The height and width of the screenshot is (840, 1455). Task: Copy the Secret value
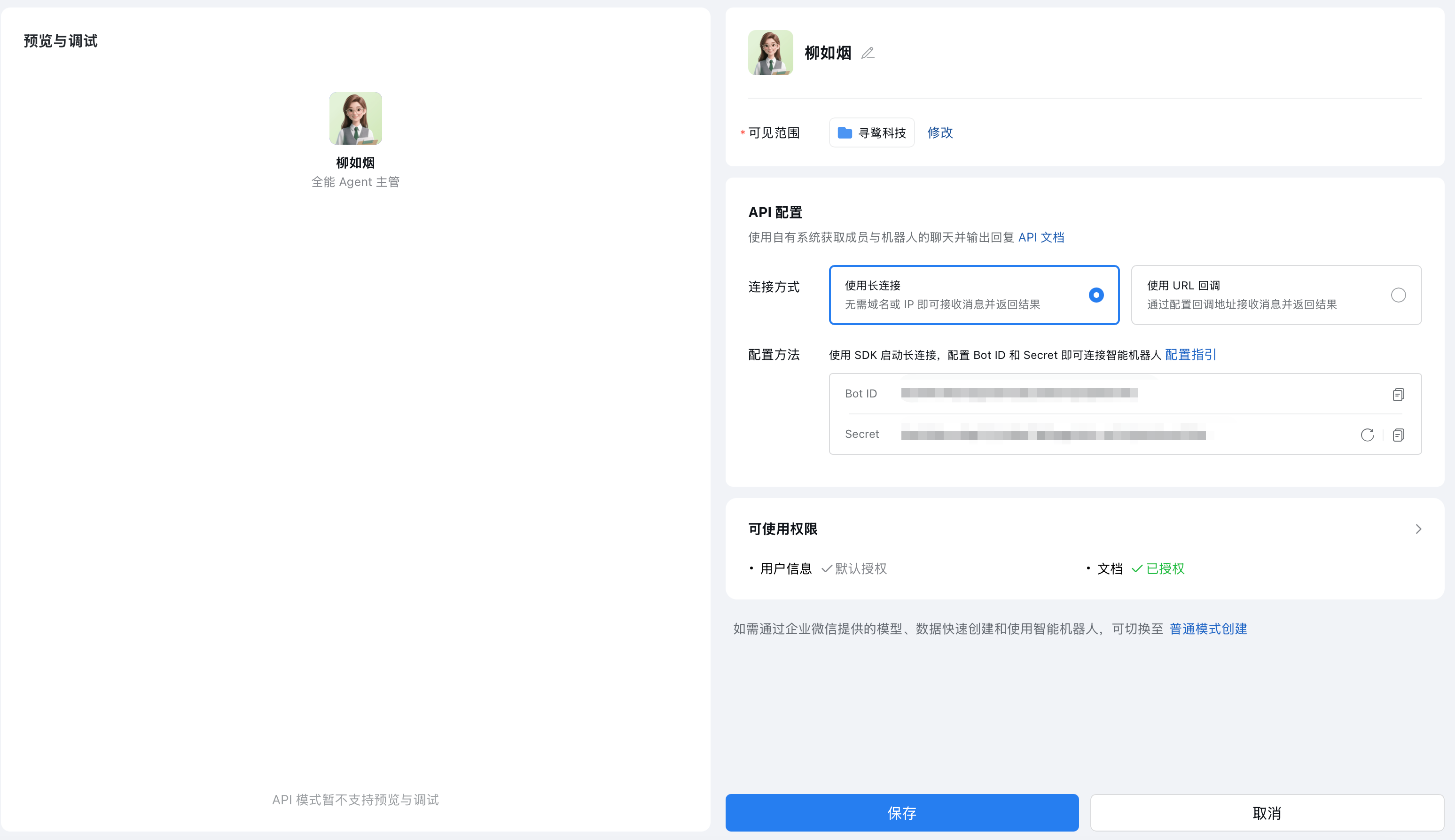pyautogui.click(x=1398, y=435)
